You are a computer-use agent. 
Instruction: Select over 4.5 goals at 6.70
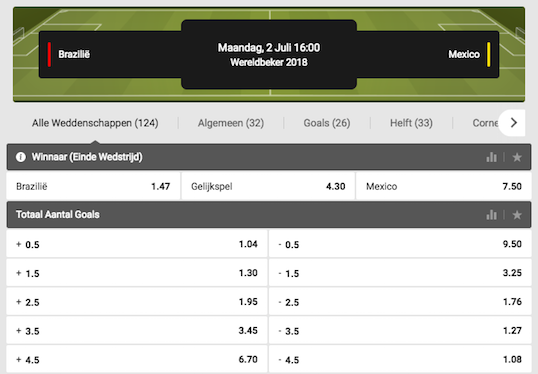pos(137,360)
